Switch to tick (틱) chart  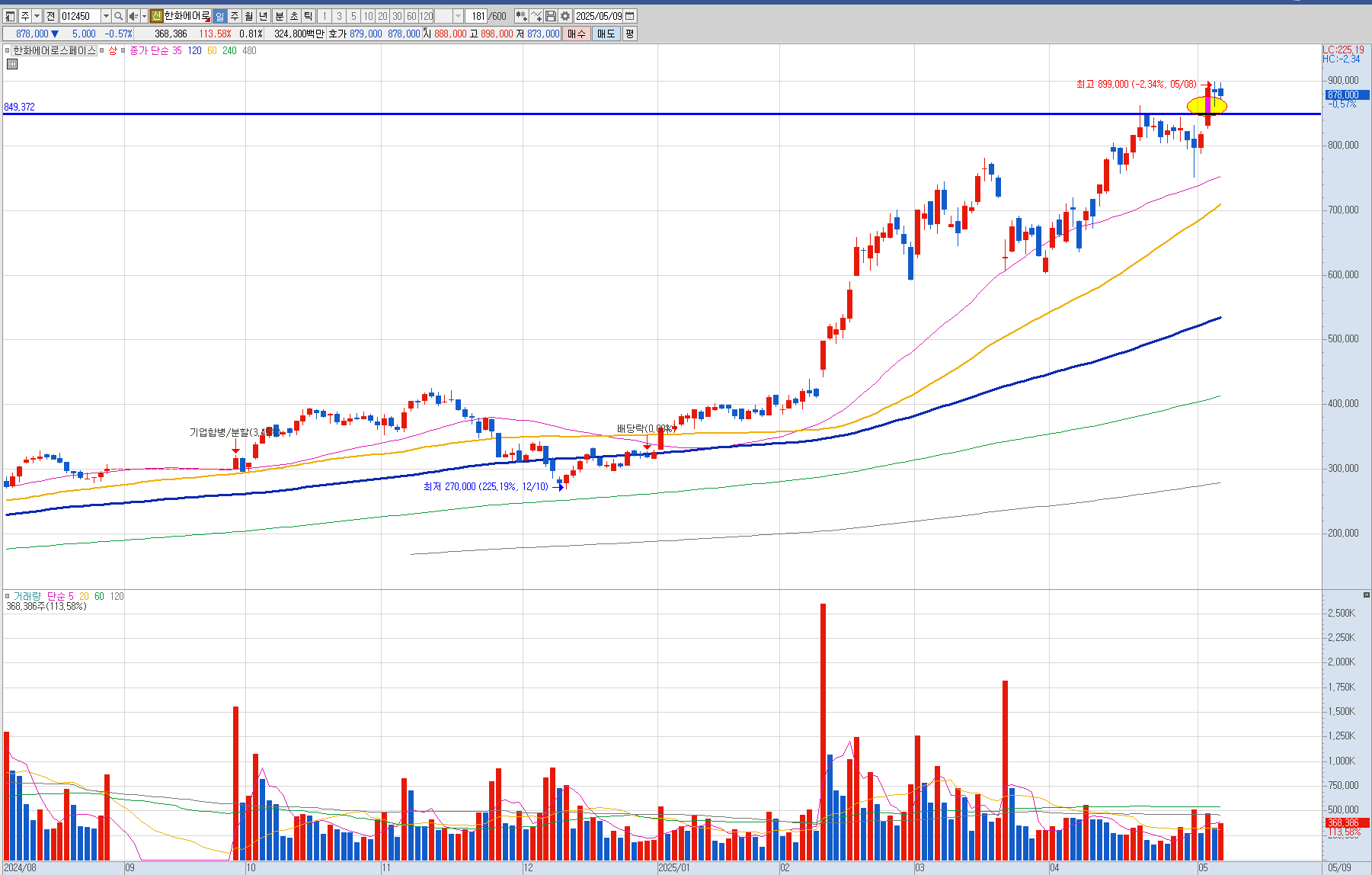(308, 16)
